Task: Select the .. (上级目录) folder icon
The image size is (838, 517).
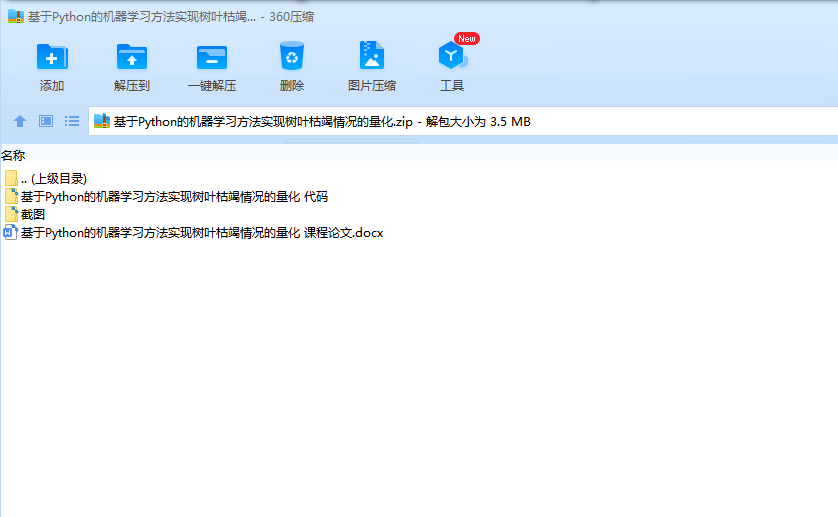Action: [x=11, y=178]
